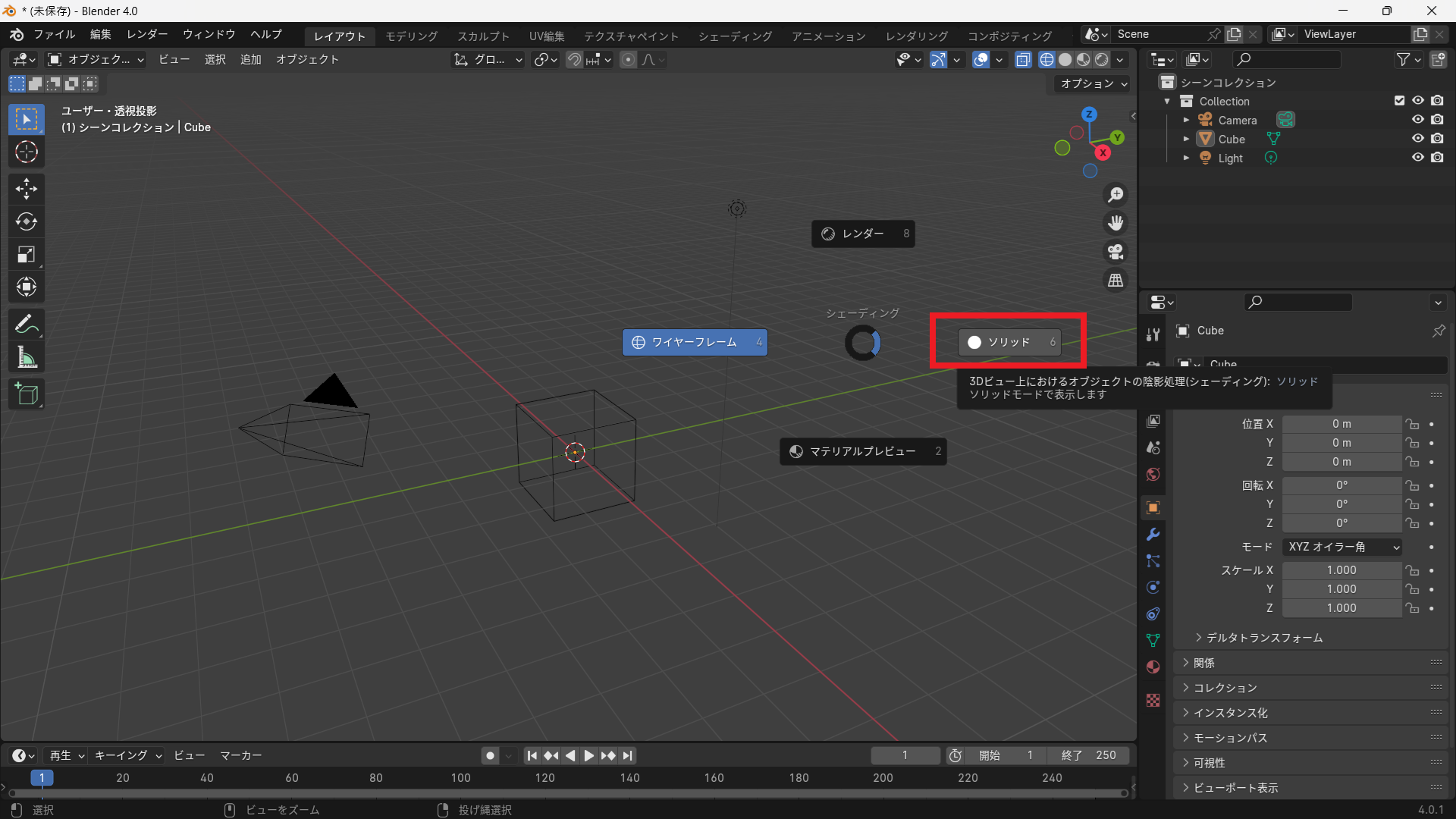Expand the Camera item in the outliner

1186,120
